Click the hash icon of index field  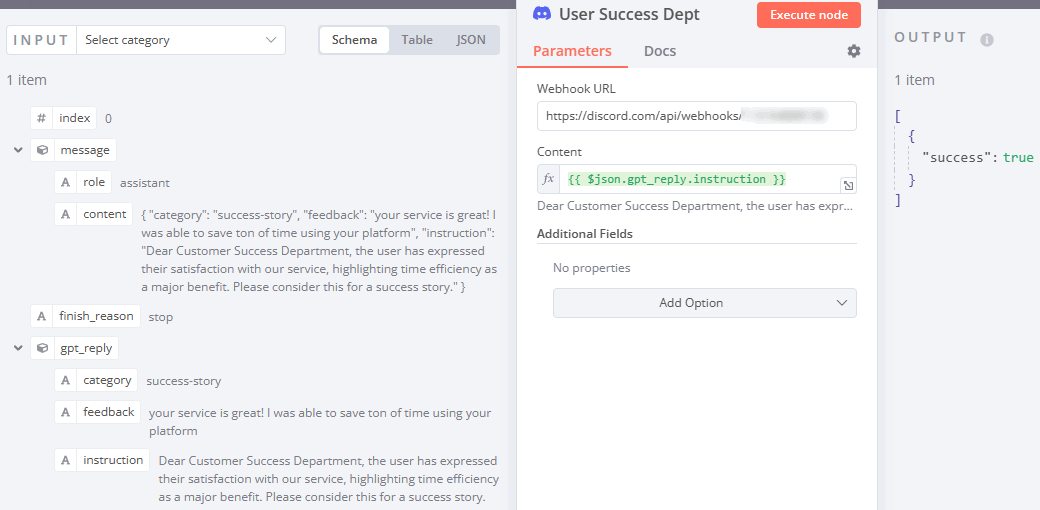pos(42,118)
